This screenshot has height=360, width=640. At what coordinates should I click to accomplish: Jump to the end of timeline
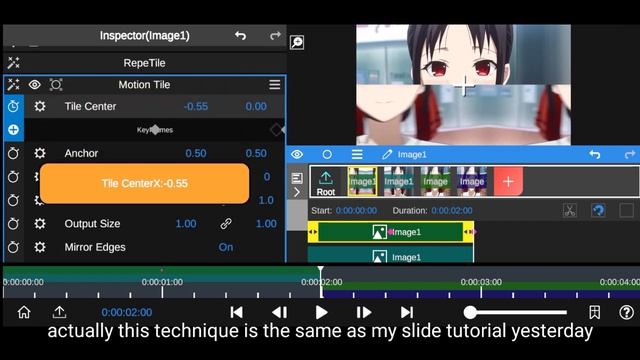pyautogui.click(x=407, y=312)
